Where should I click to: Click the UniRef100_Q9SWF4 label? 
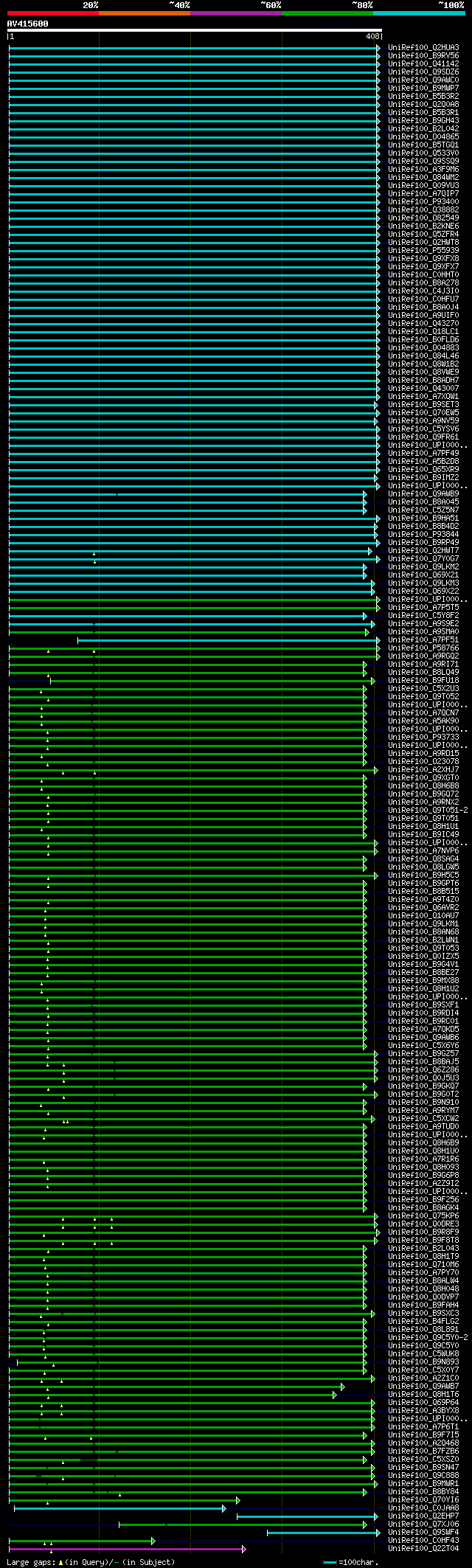(423, 1533)
